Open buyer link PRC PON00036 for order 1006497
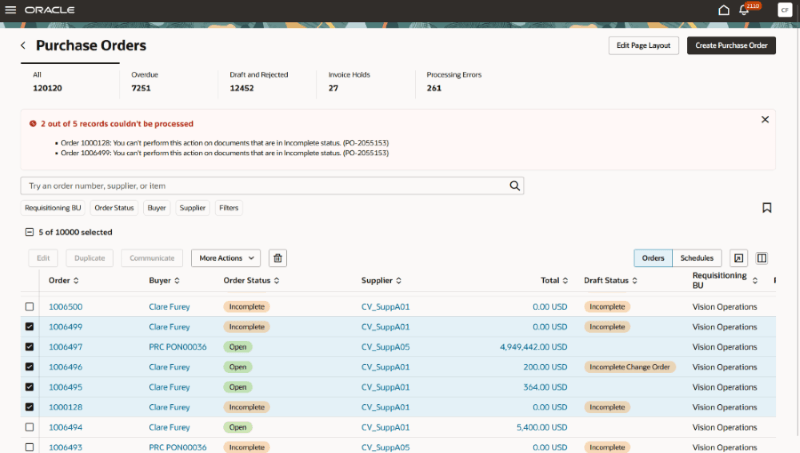Image resolution: width=800 pixels, height=453 pixels. 178,347
